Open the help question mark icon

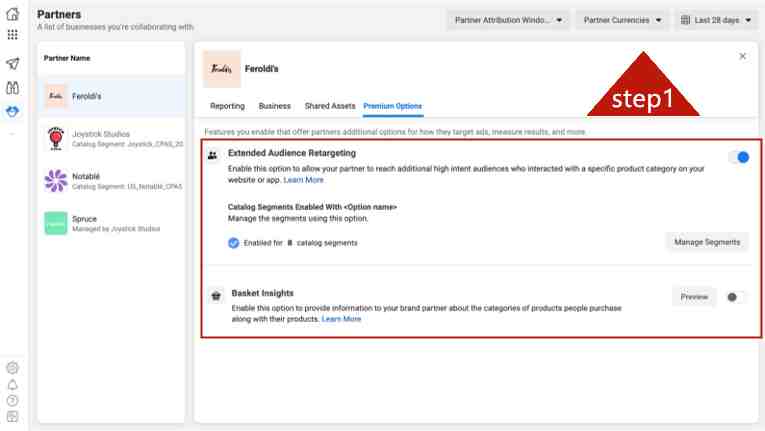point(13,401)
